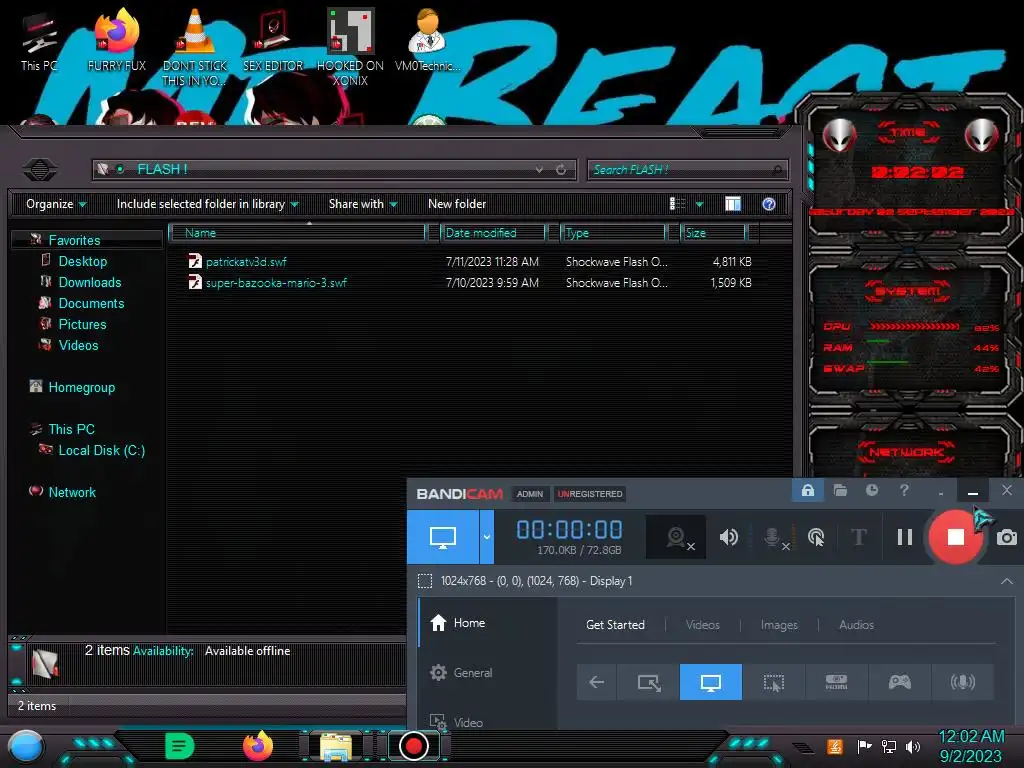Click the FLASH ! address bar

tap(333, 170)
